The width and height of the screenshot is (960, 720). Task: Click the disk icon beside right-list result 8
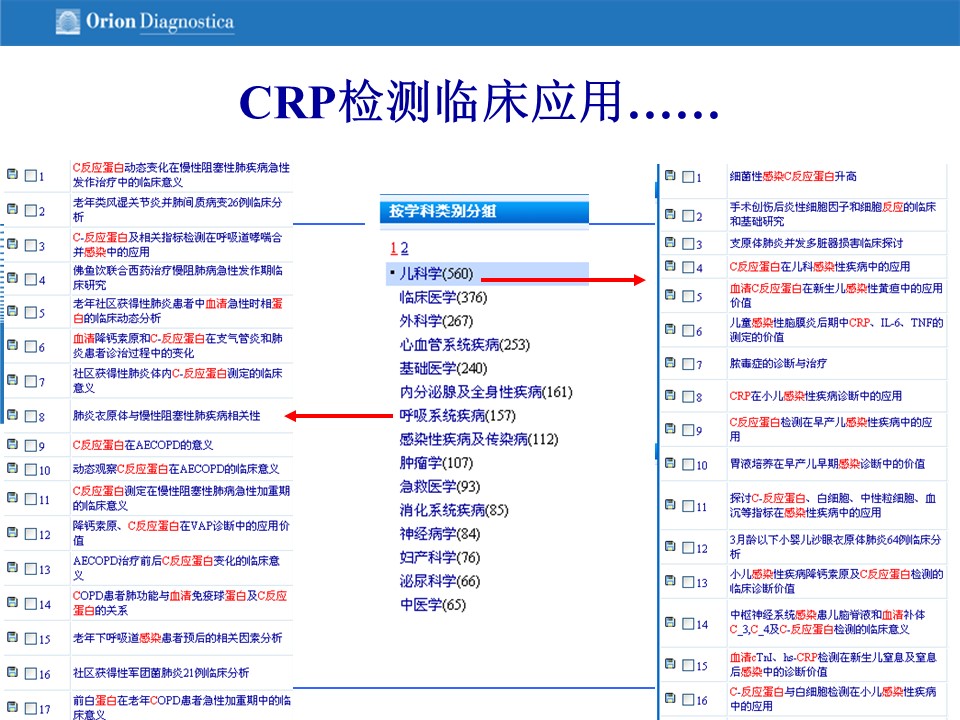[669, 396]
